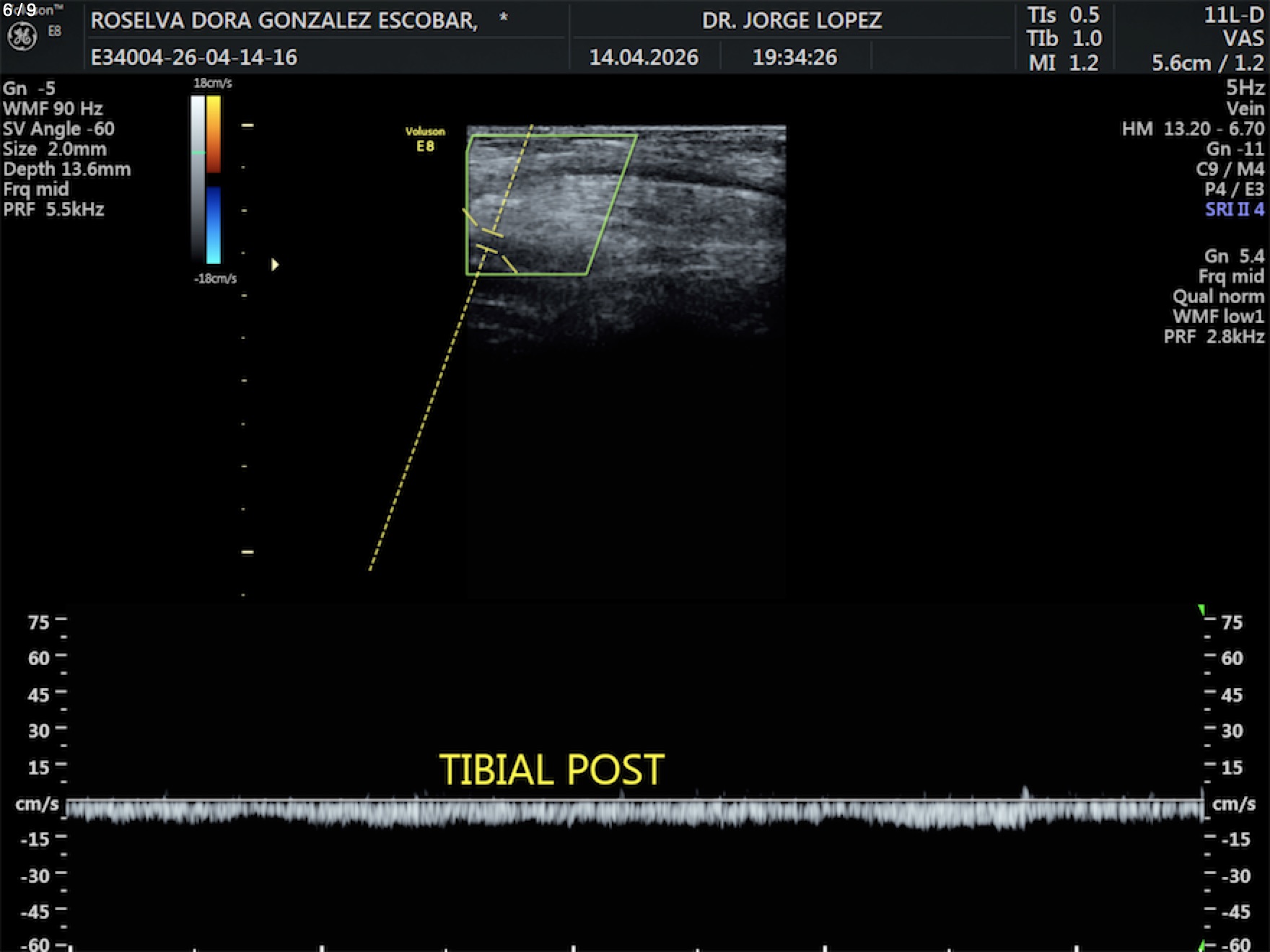Click the green marker above right velocity scale

[x=1201, y=611]
